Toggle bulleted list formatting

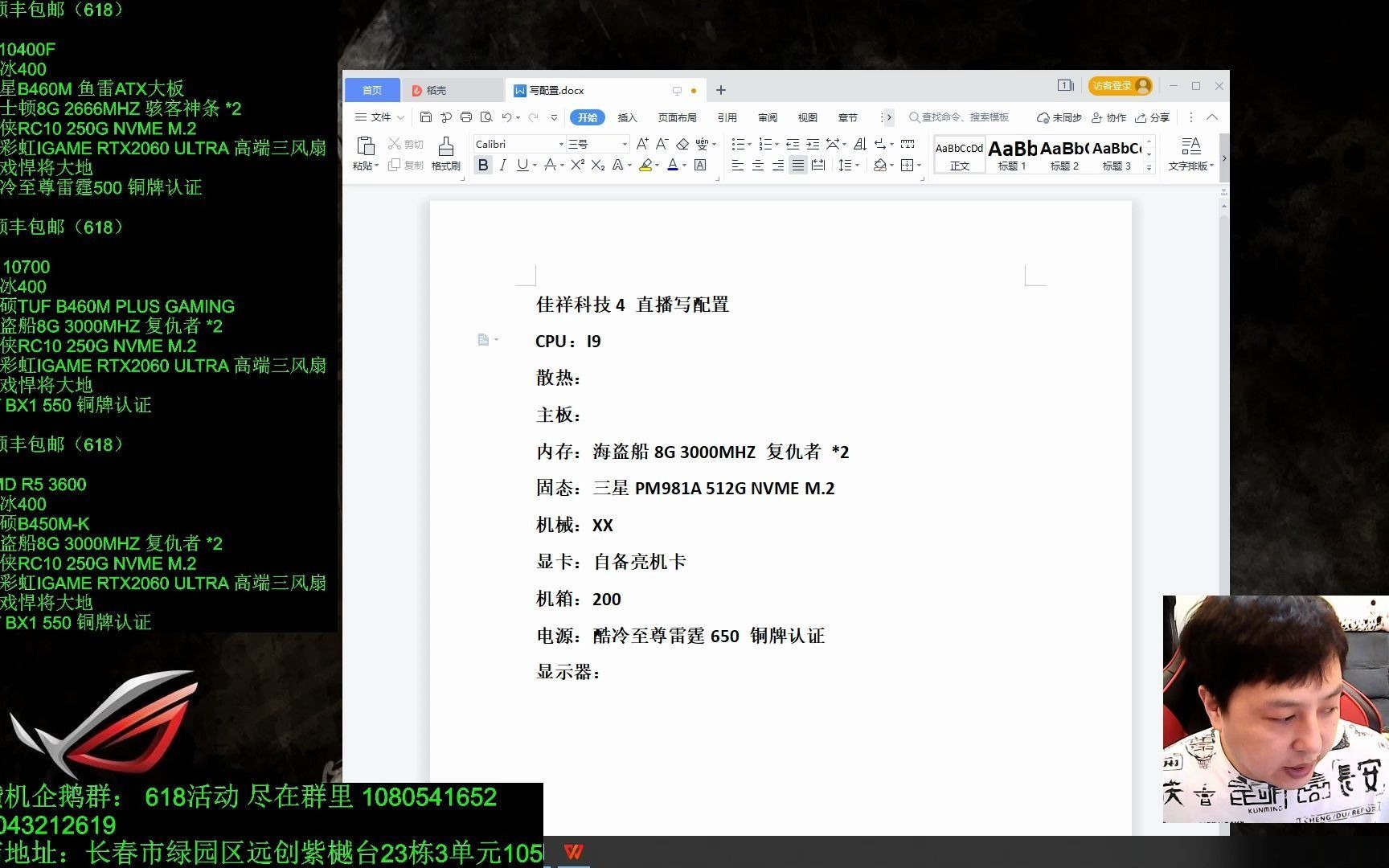tap(737, 144)
